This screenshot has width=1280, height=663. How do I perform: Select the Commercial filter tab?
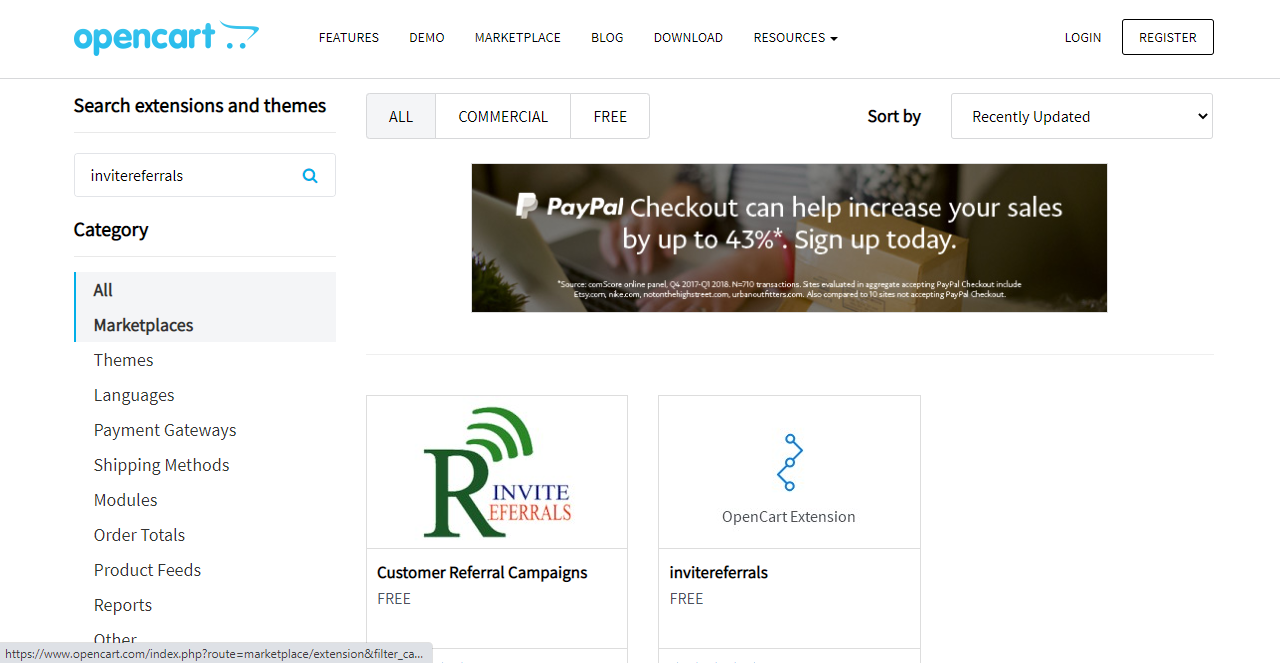503,116
